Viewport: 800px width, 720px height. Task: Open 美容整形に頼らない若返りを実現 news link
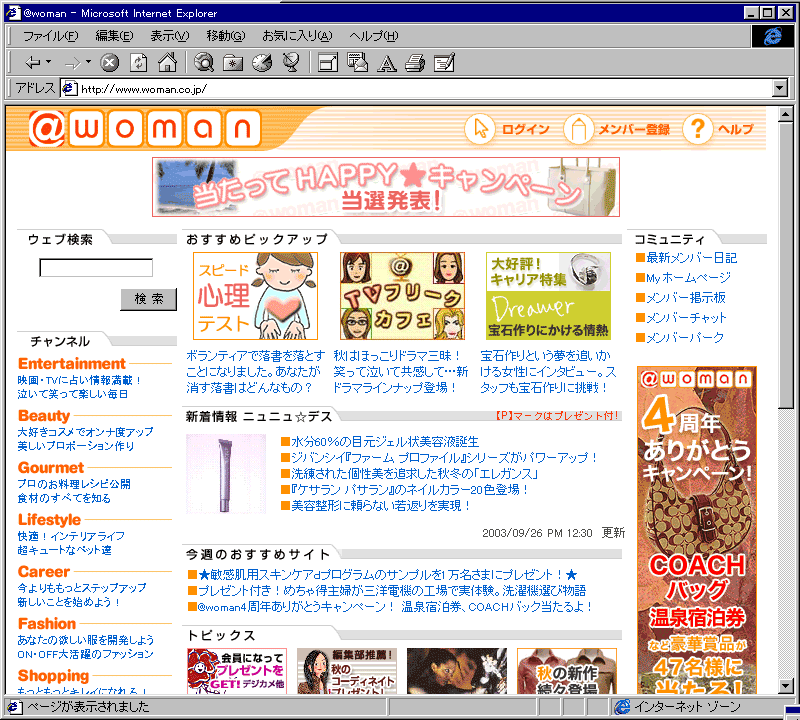coord(380,505)
